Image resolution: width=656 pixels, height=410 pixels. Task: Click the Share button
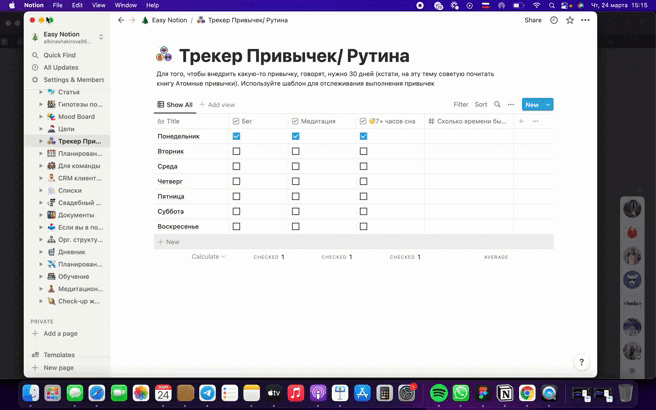(x=533, y=20)
